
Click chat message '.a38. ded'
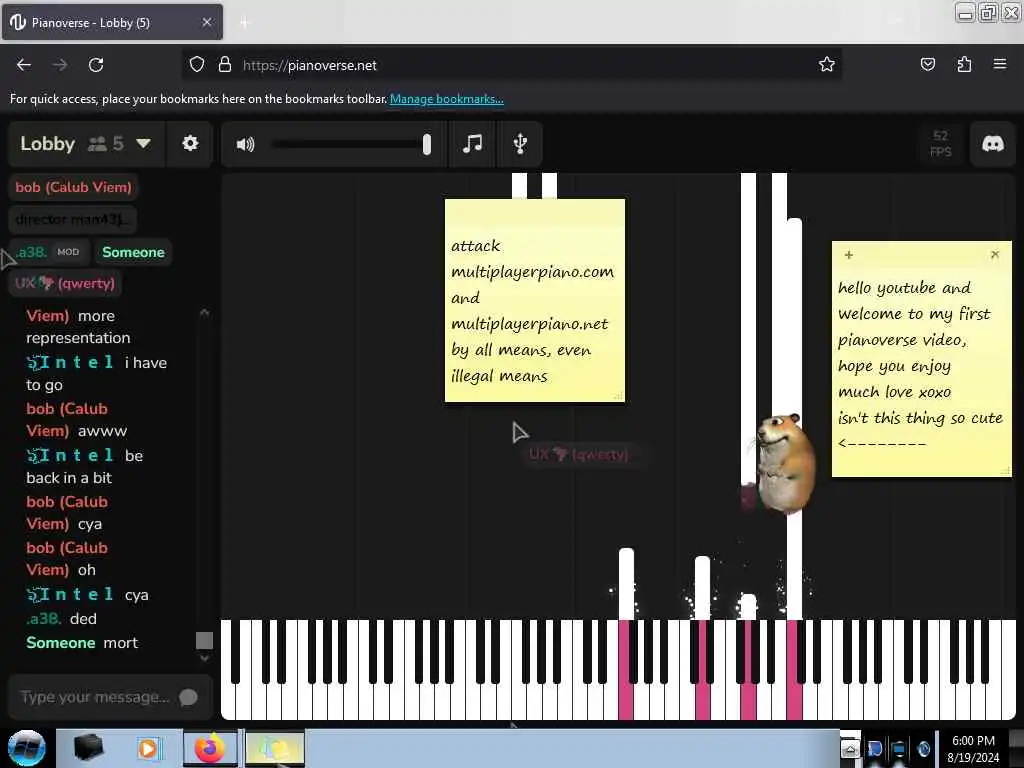pyautogui.click(x=61, y=618)
